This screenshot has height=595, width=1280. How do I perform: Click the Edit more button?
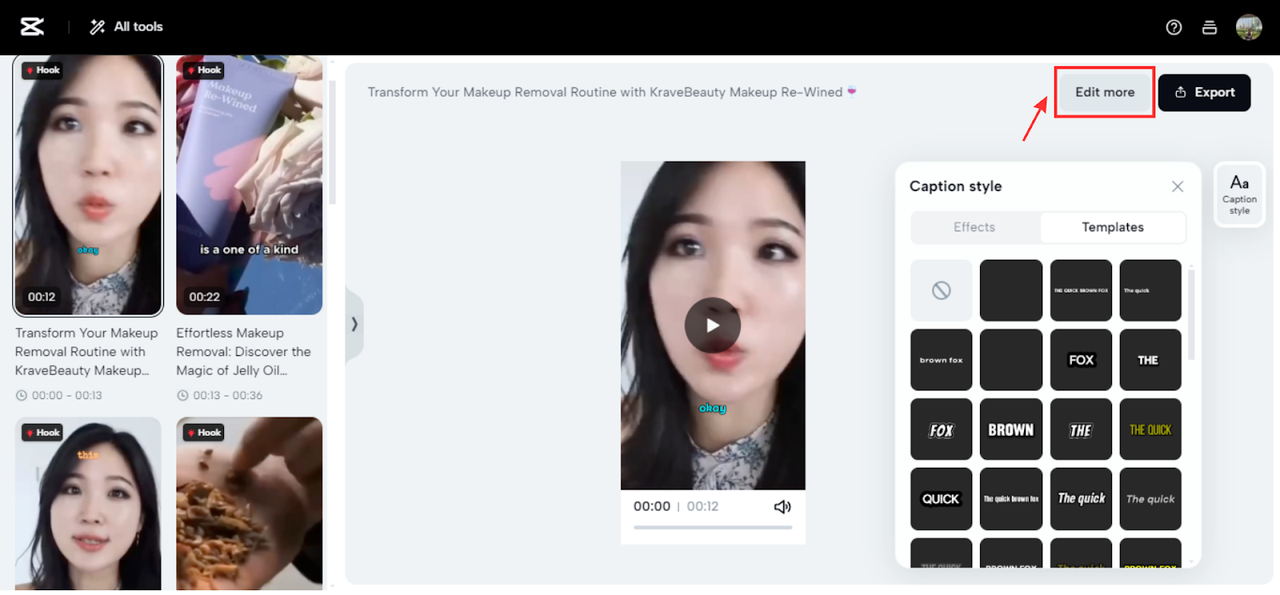tap(1105, 92)
